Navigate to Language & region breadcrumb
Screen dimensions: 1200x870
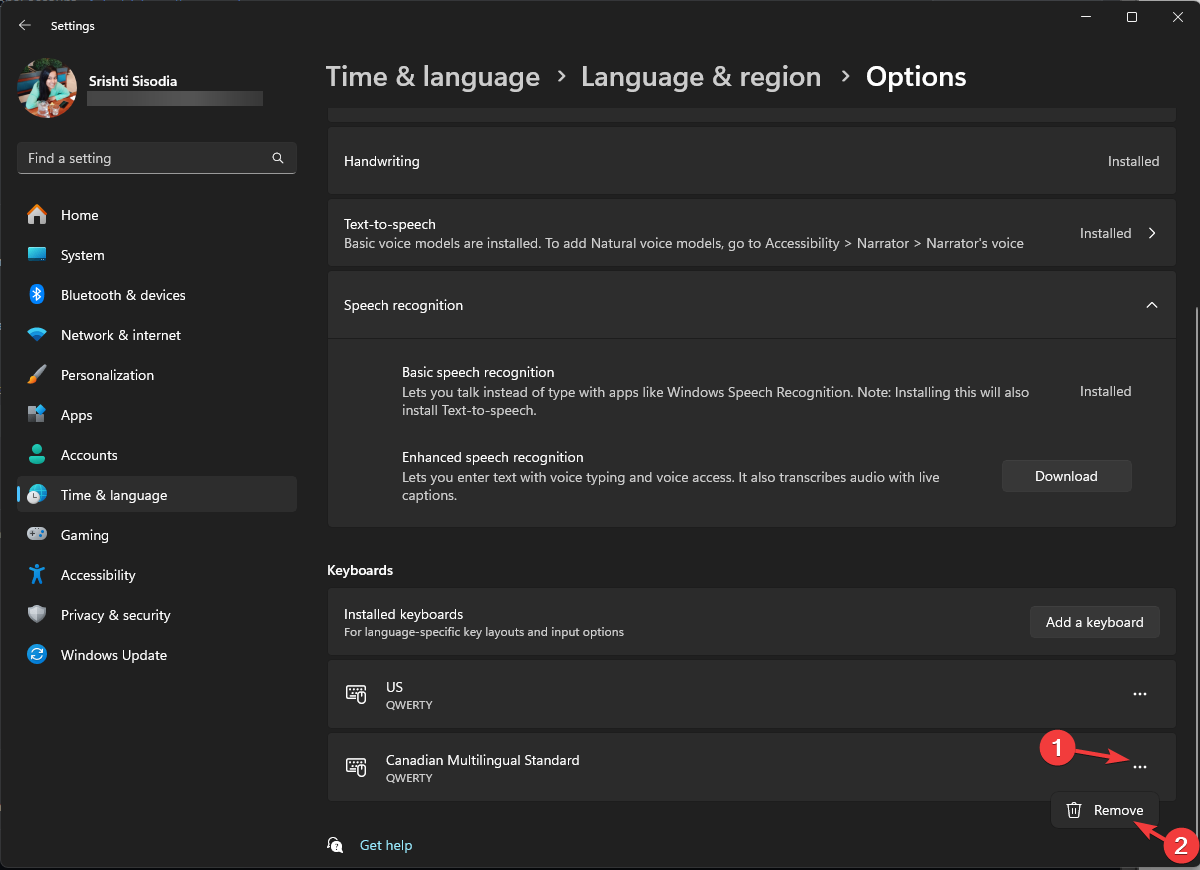(700, 77)
